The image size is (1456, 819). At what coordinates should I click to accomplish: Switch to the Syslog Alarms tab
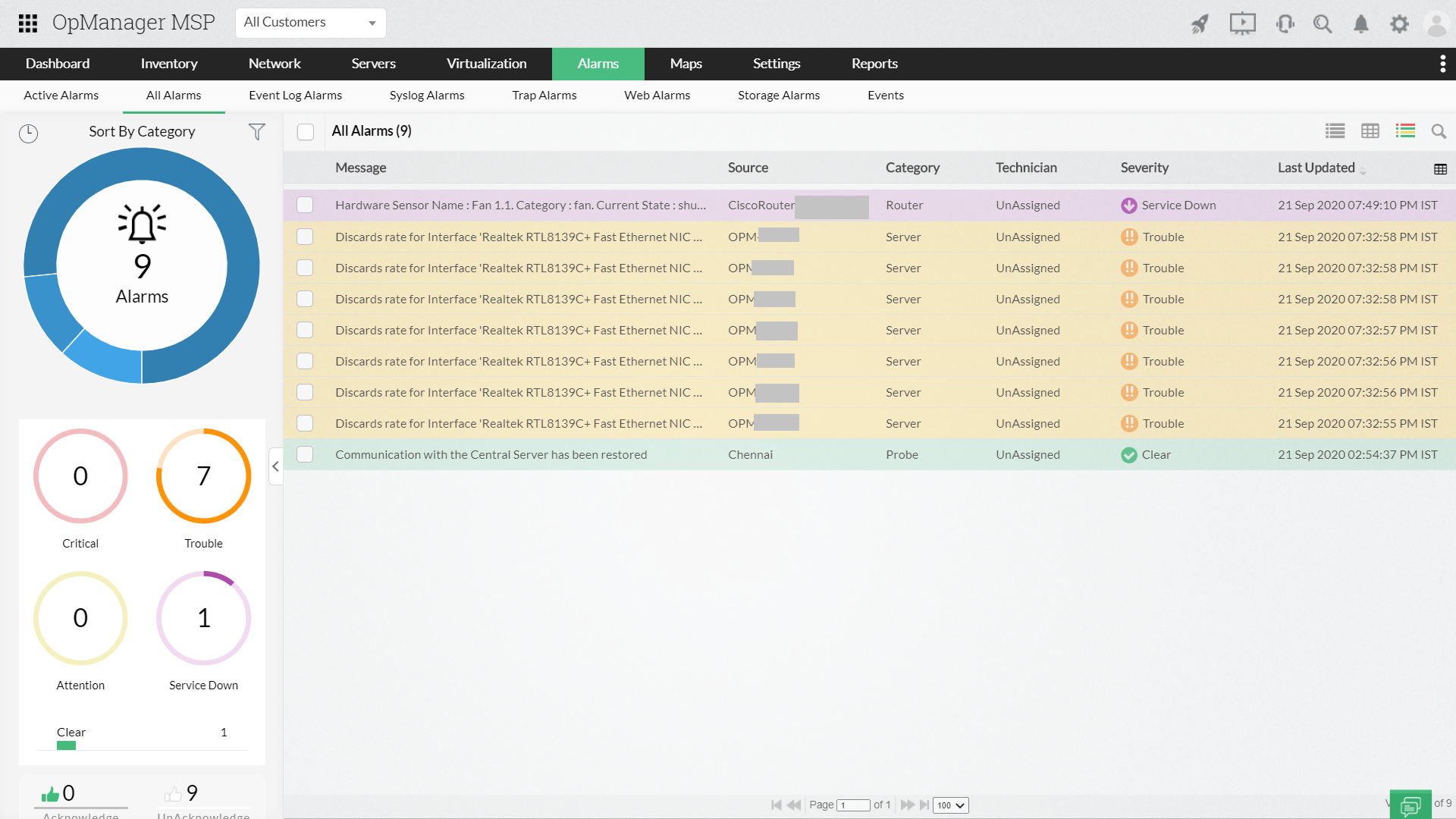[428, 95]
